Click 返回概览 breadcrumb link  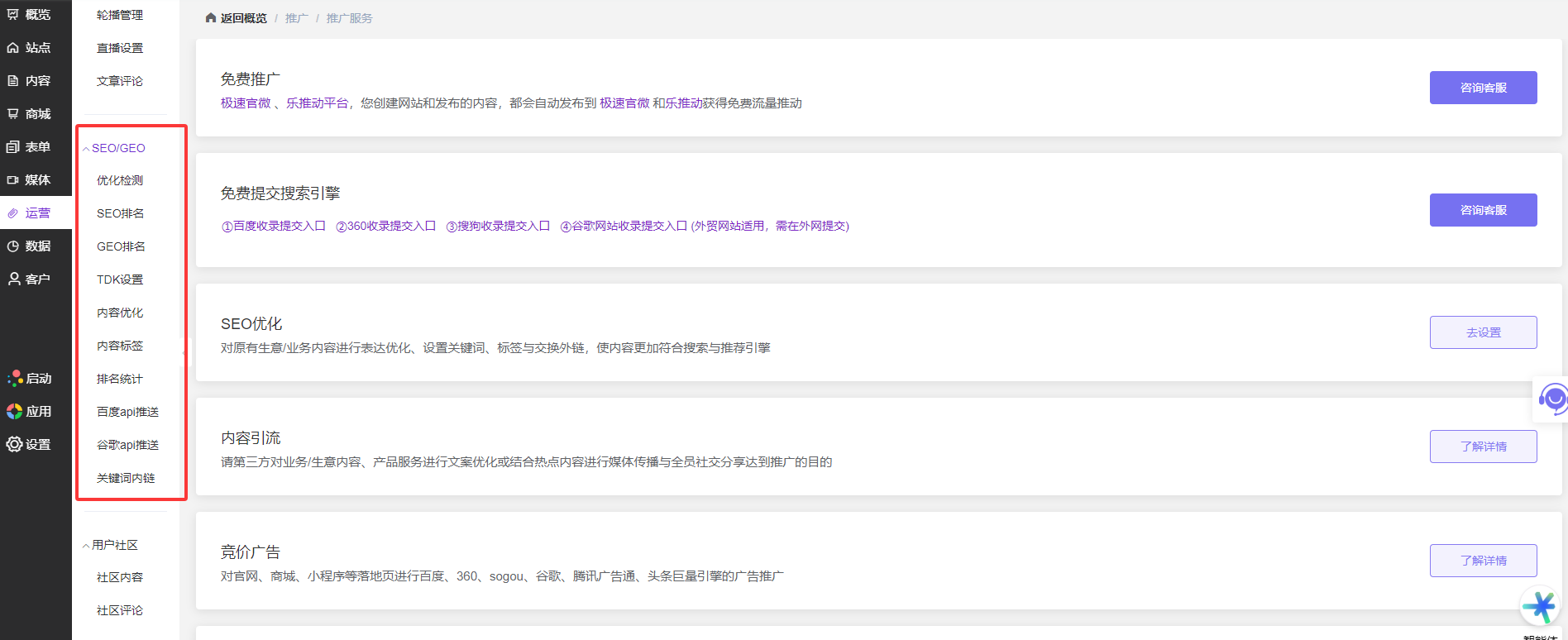click(x=242, y=18)
